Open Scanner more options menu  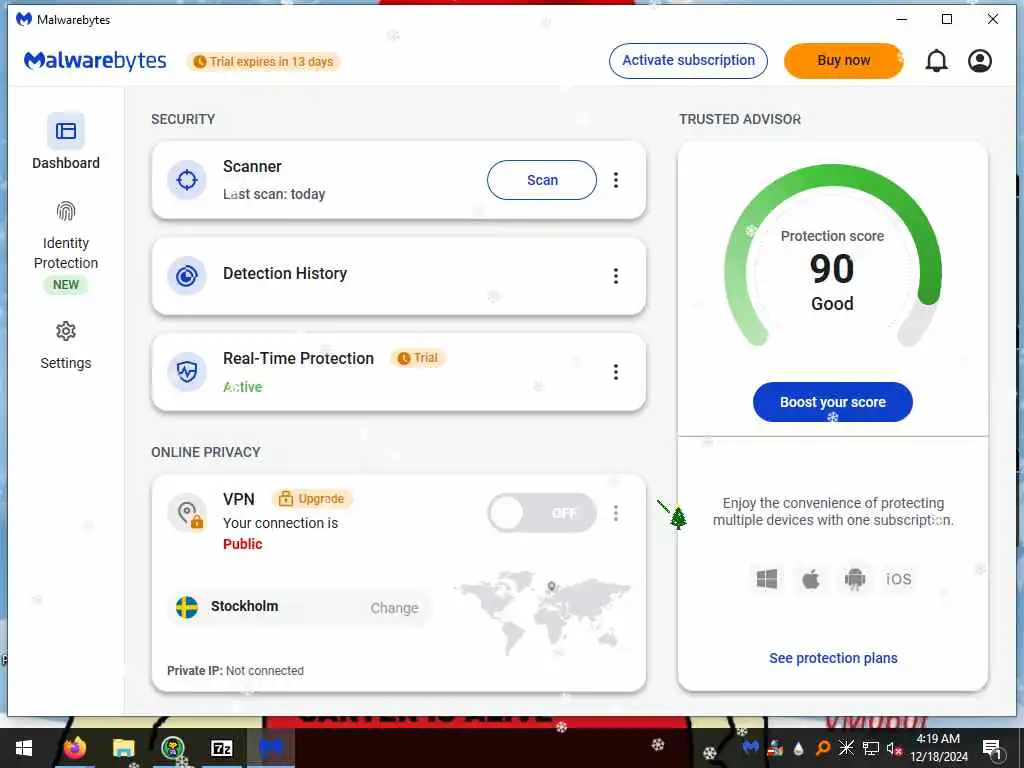coord(616,180)
